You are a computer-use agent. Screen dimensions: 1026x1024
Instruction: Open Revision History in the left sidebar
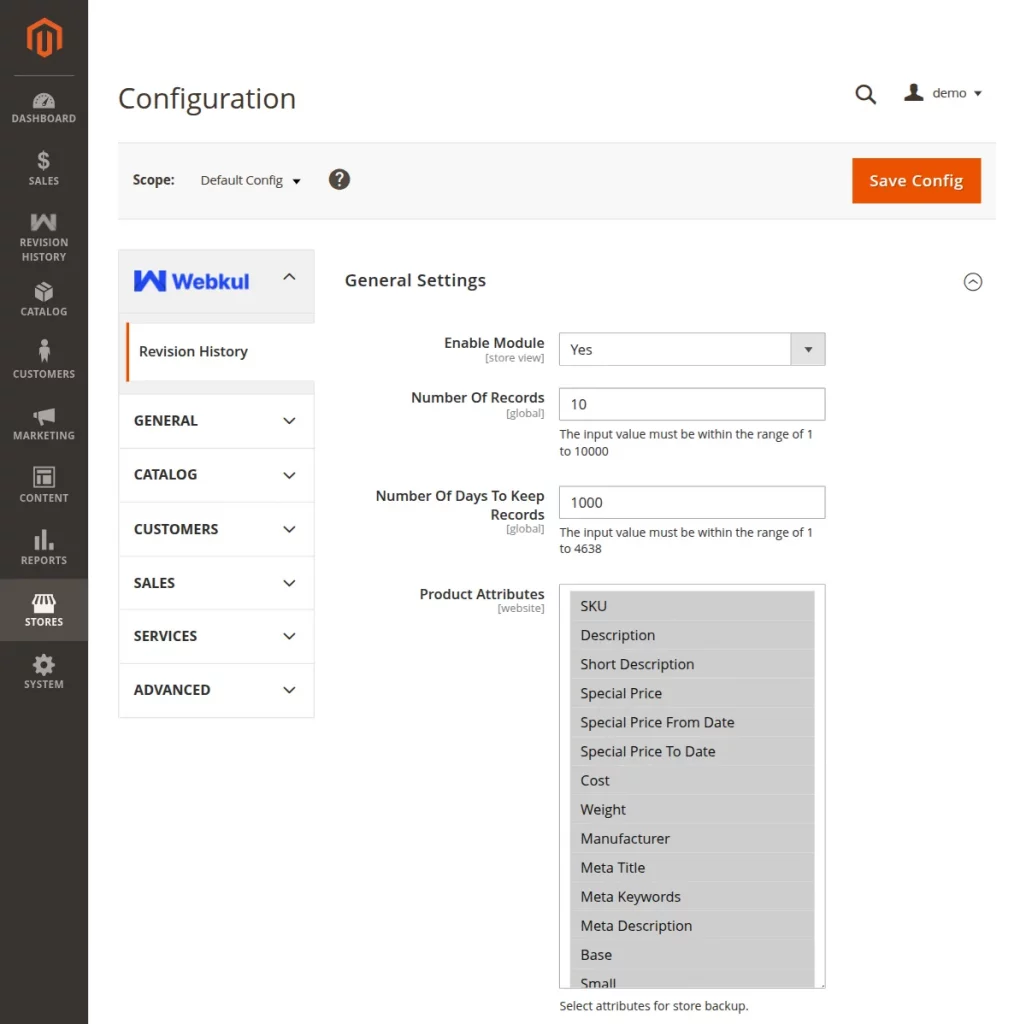pos(44,237)
